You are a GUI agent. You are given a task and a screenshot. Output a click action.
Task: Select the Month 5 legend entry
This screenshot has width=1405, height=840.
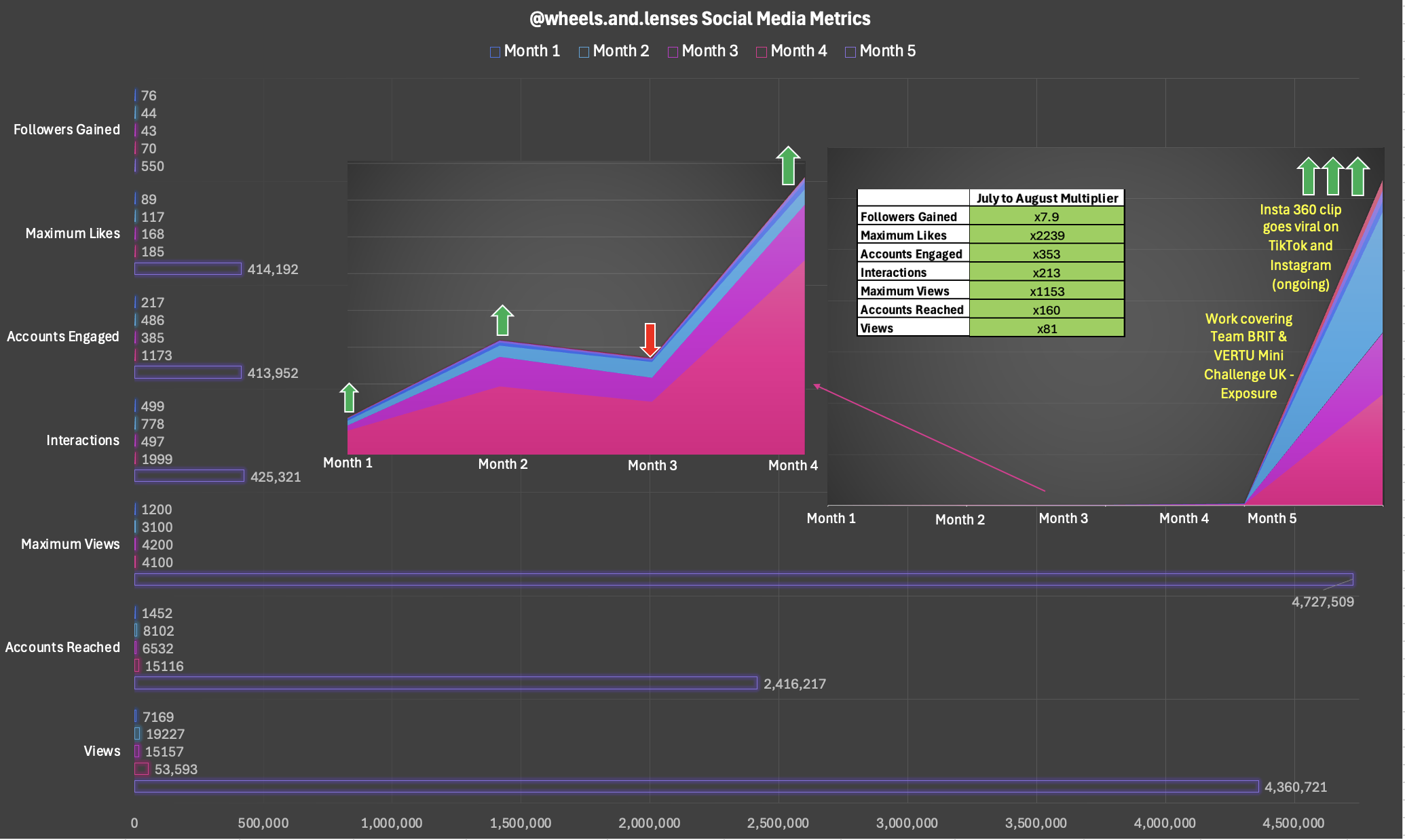pyautogui.click(x=886, y=52)
